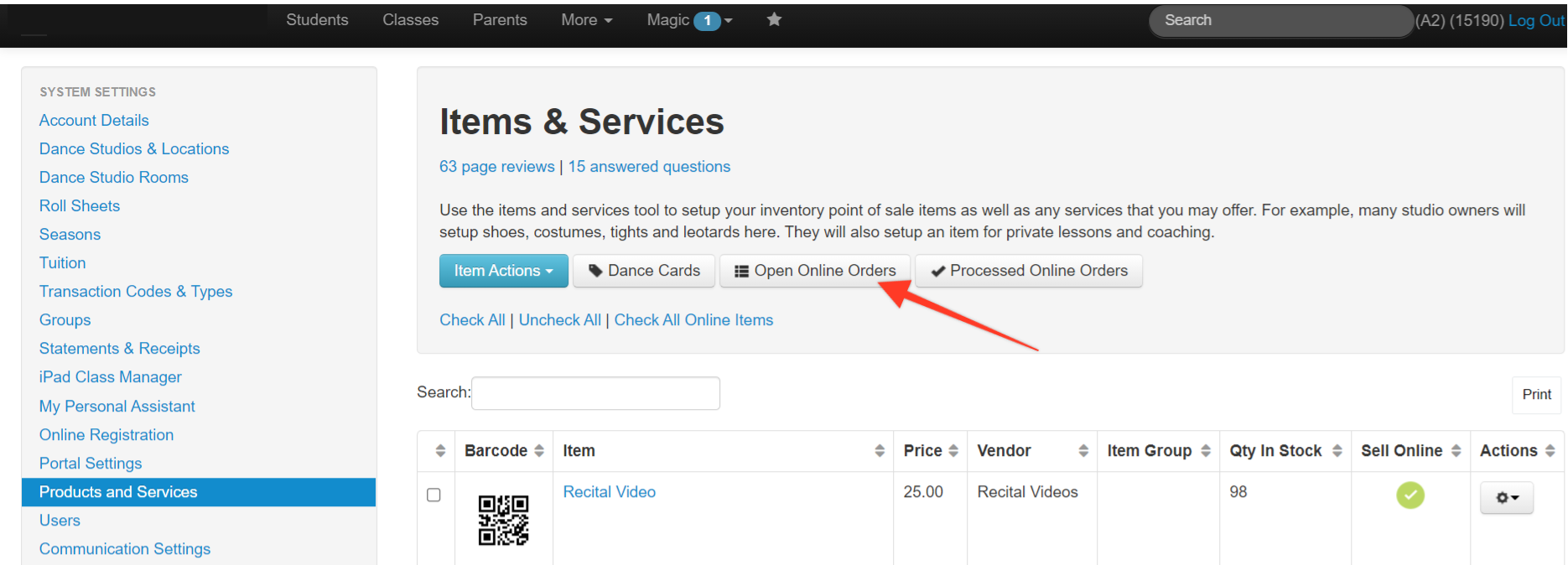Select Products and Services in sidebar

point(199,492)
